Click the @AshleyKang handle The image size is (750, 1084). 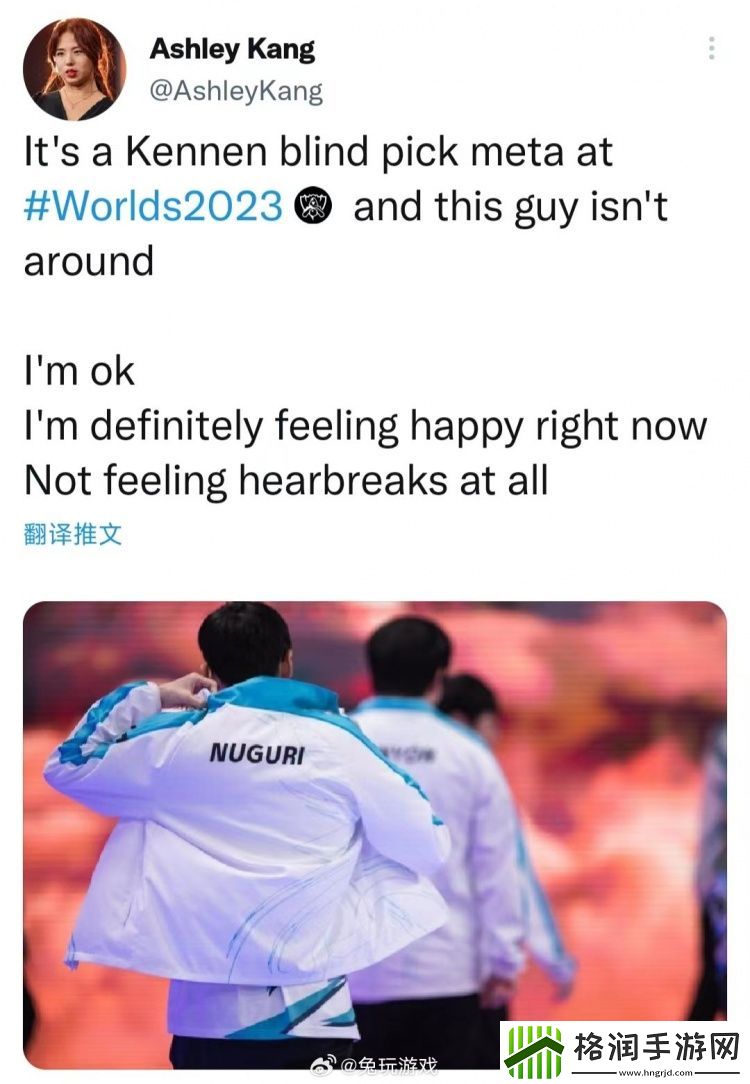pyautogui.click(x=236, y=91)
